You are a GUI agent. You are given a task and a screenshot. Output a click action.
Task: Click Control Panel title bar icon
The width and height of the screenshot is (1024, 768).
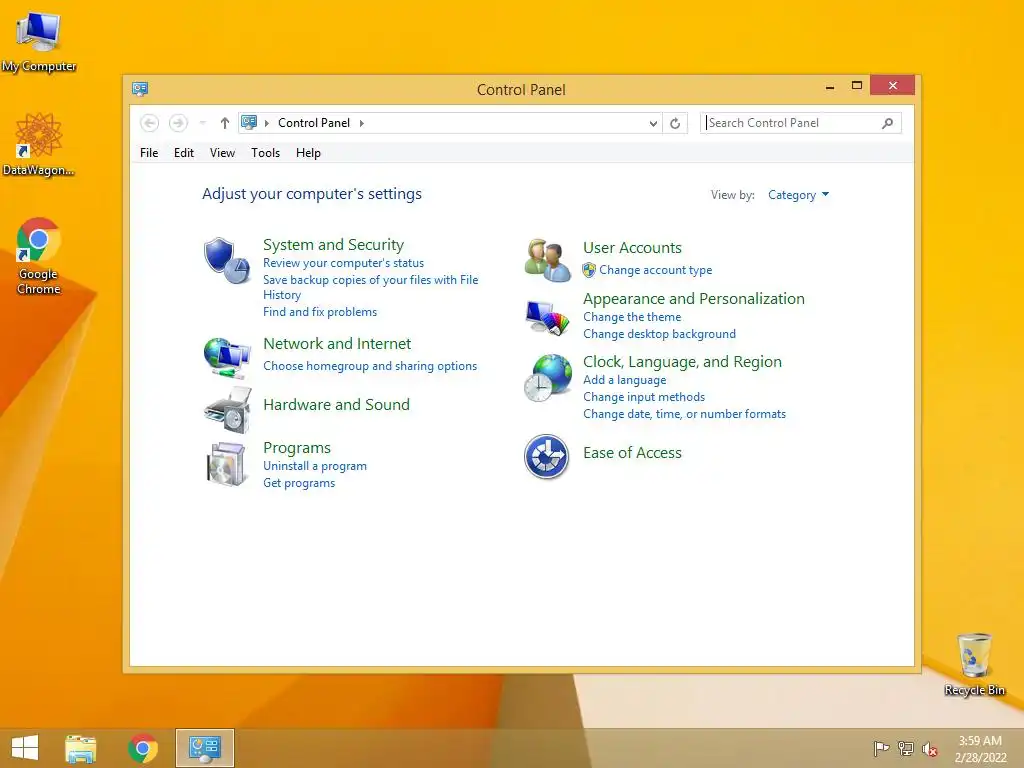click(x=140, y=88)
